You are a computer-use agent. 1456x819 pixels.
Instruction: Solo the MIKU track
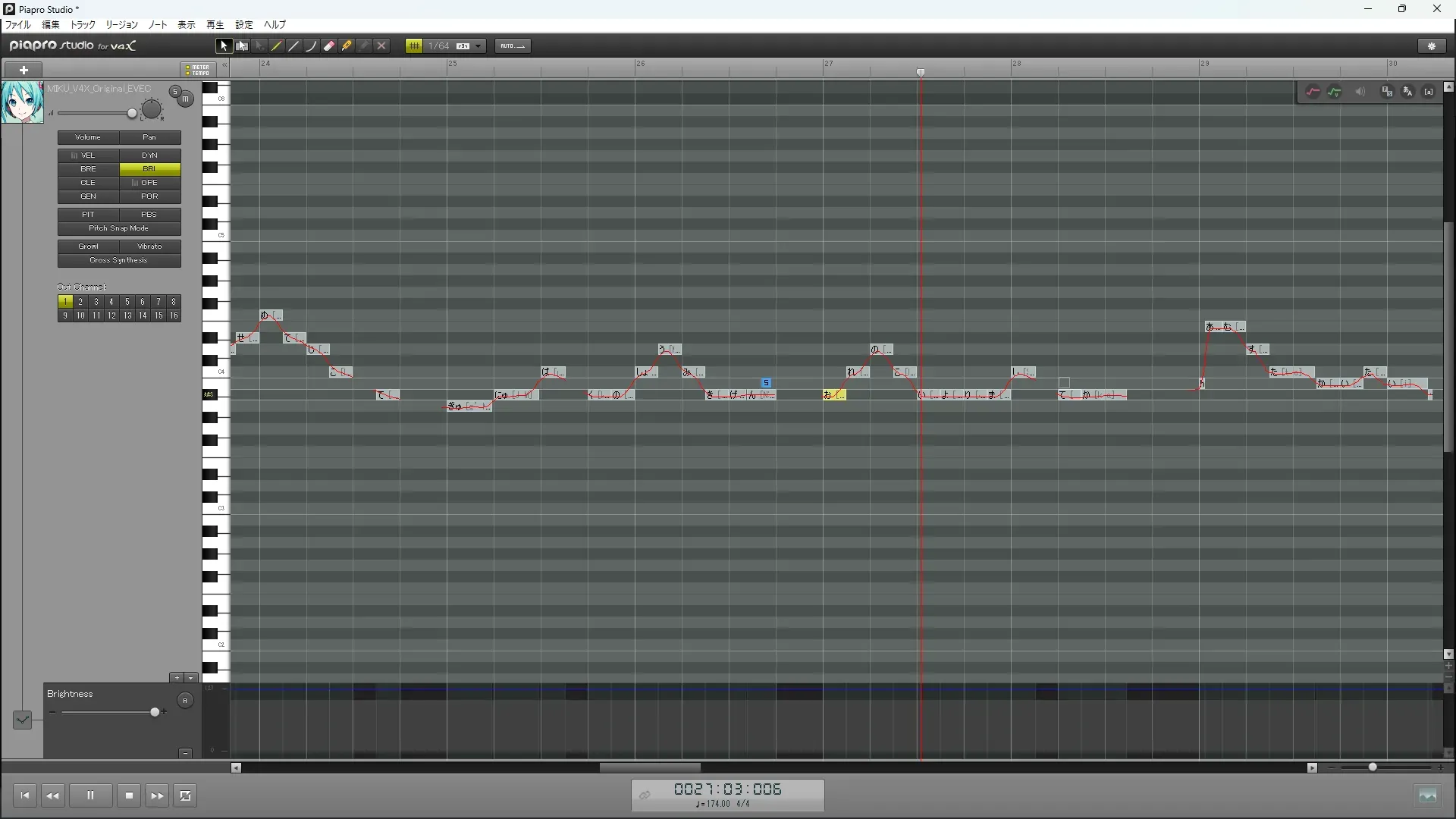175,92
